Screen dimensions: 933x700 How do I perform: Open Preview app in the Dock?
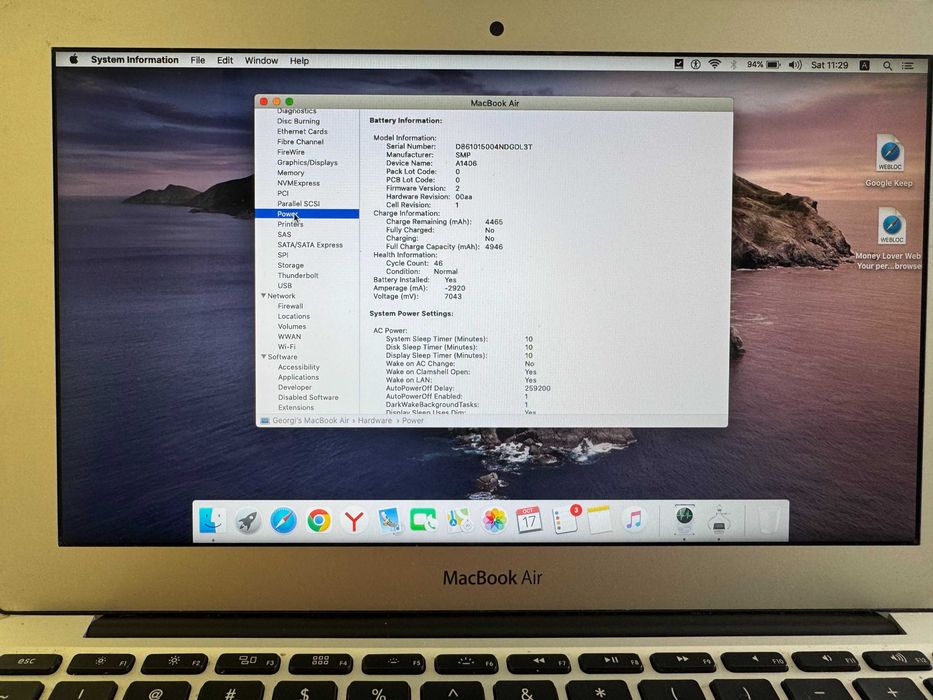pyautogui.click(x=389, y=521)
